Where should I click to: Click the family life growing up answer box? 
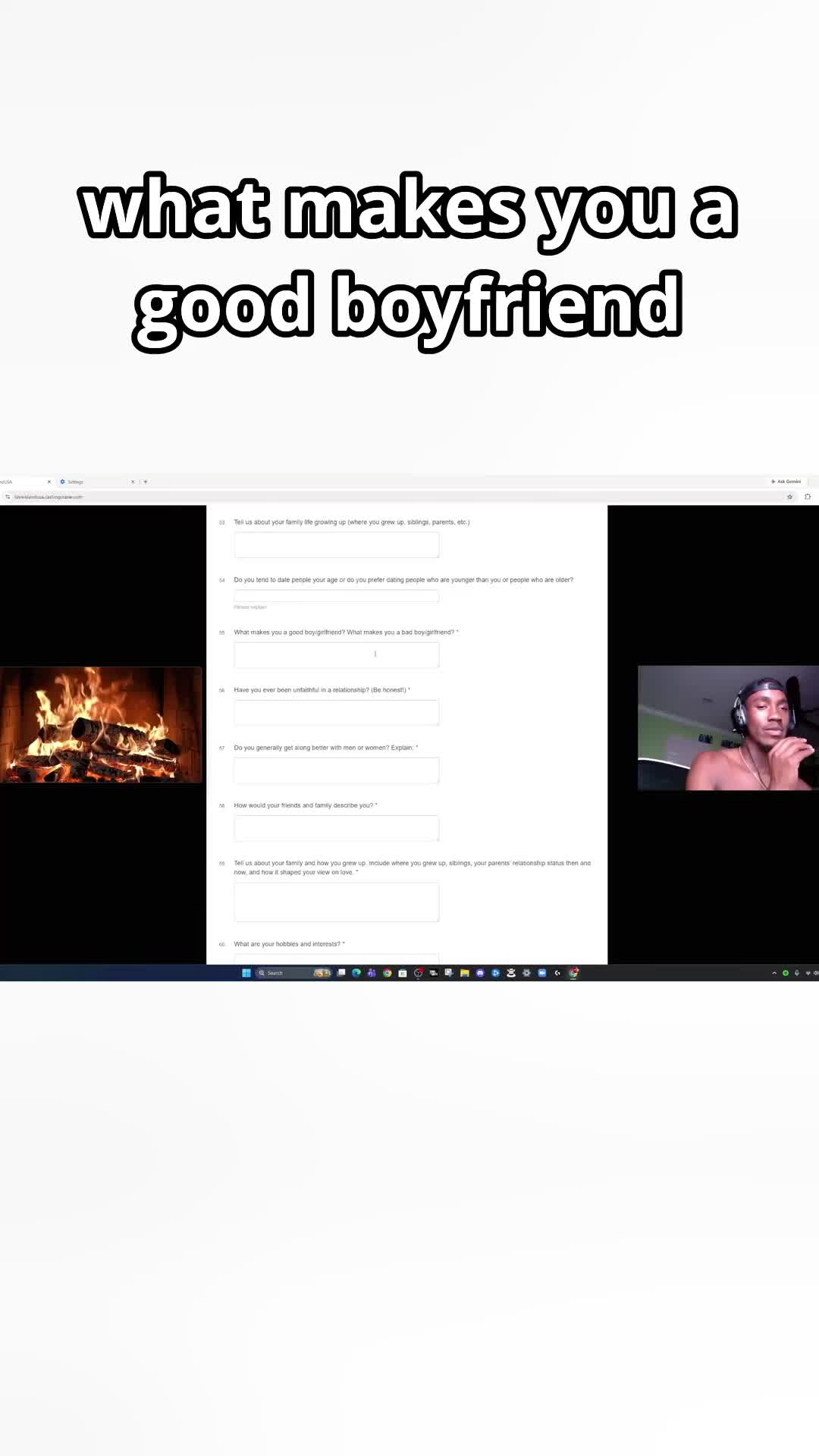pos(337,544)
